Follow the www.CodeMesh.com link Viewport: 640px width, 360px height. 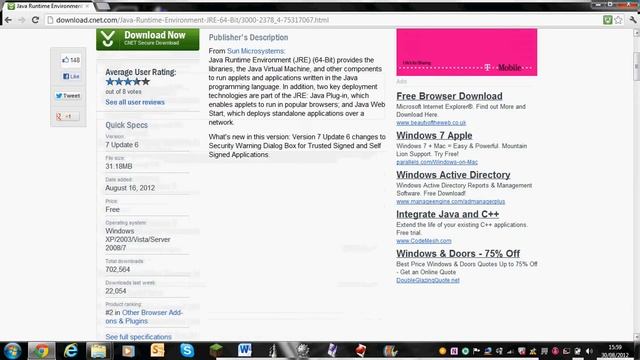point(424,241)
